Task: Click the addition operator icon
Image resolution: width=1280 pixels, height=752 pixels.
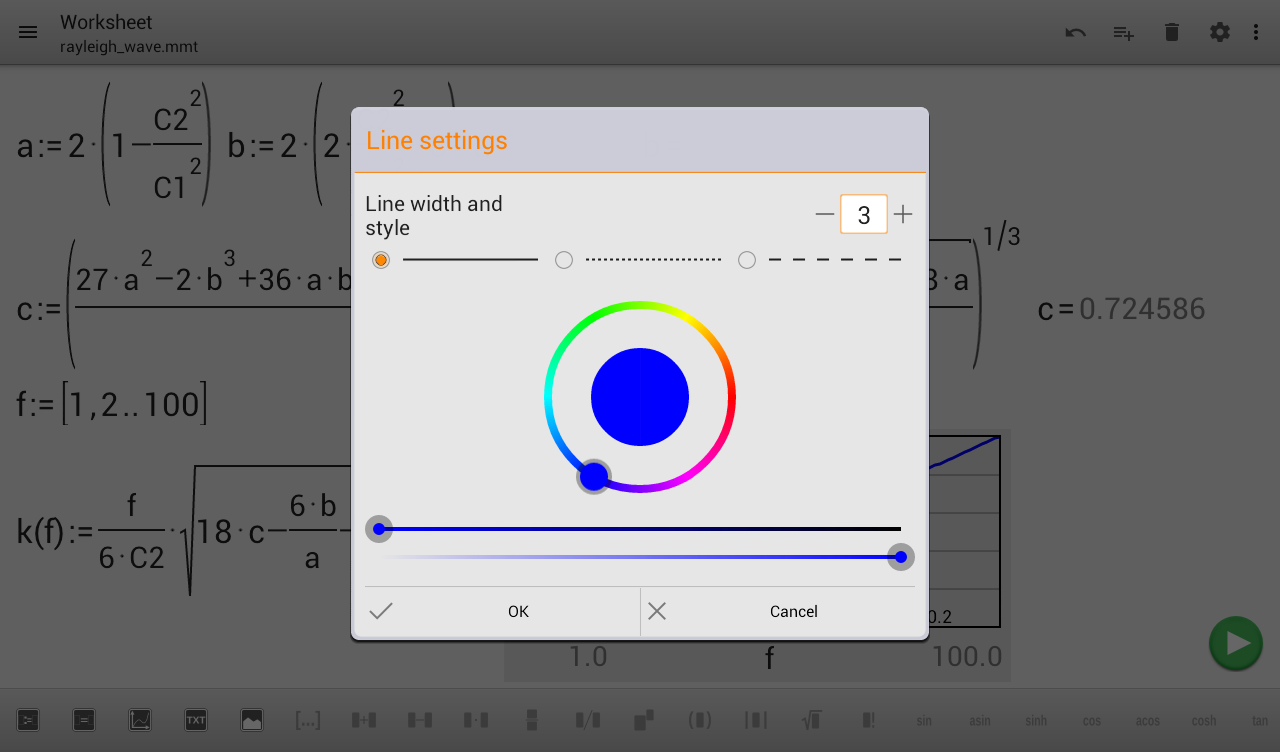Action: coord(364,720)
